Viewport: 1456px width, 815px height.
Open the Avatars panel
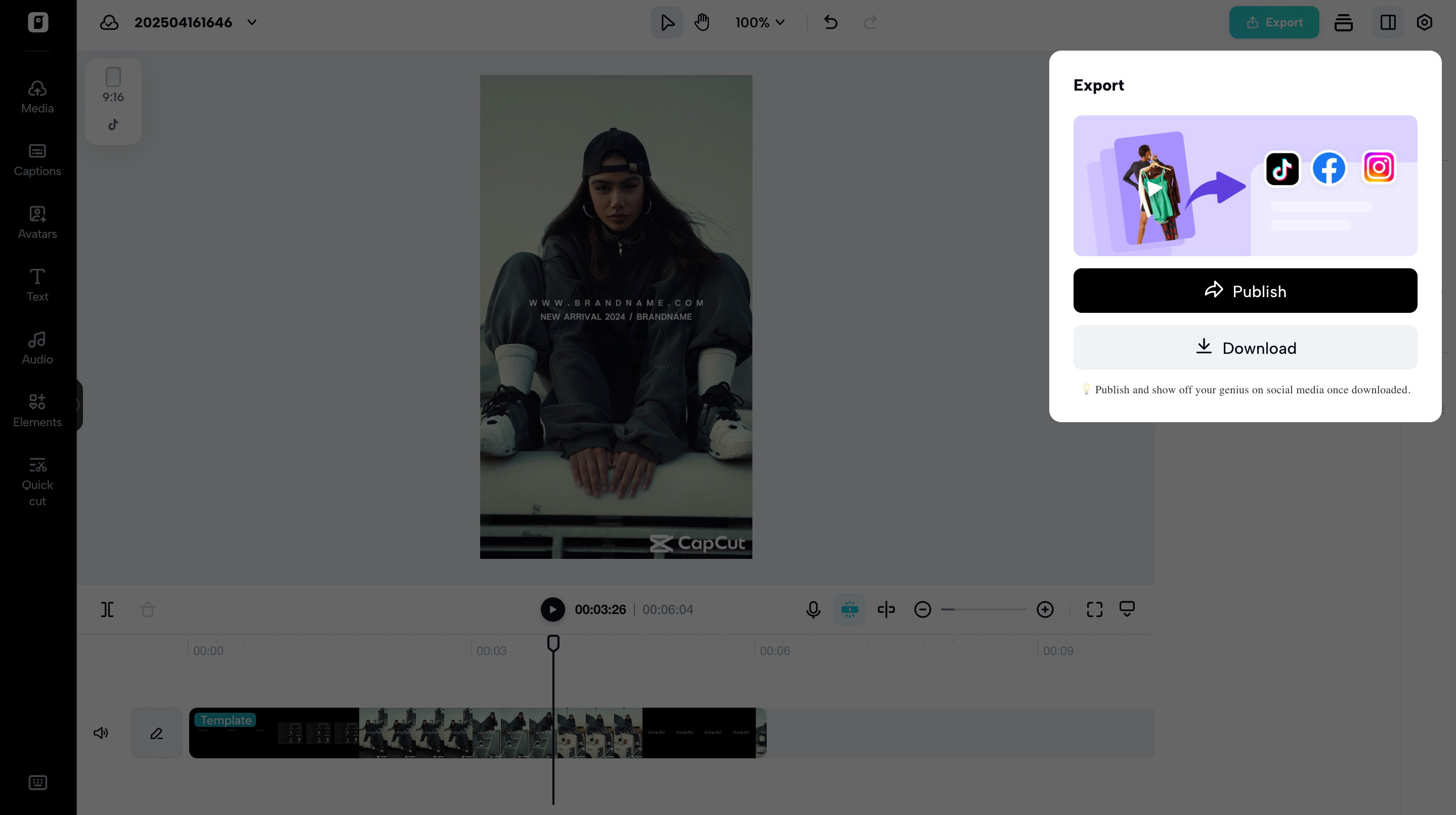pyautogui.click(x=37, y=222)
